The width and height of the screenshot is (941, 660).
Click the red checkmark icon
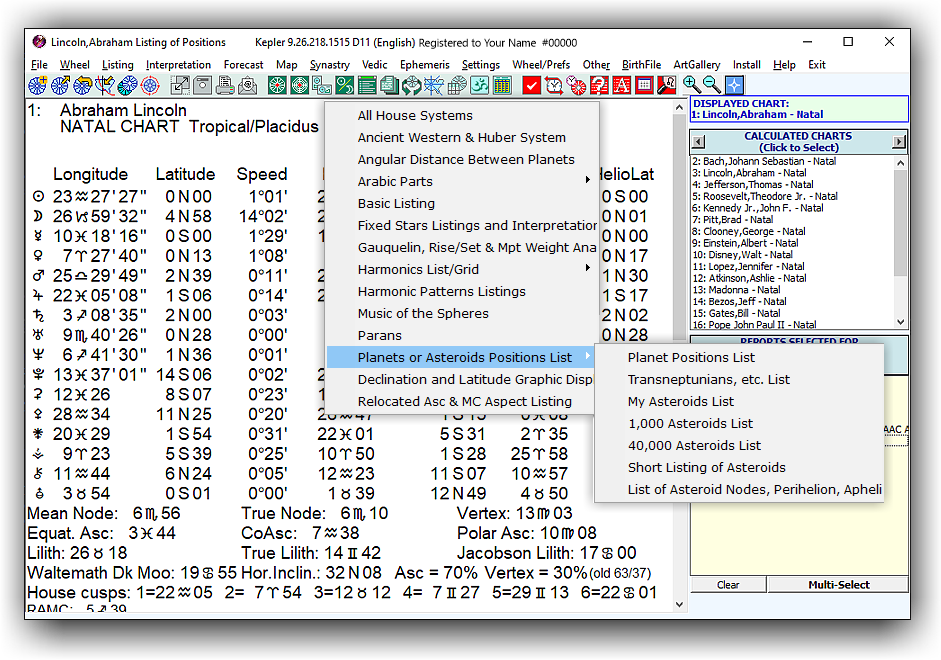(531, 86)
